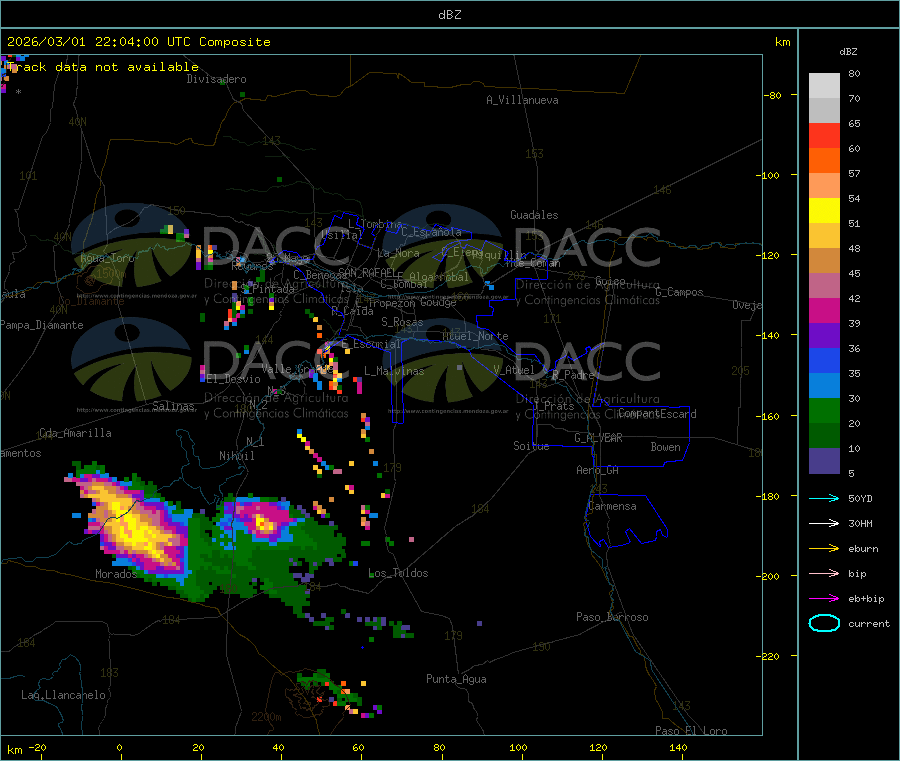Image resolution: width=900 pixels, height=761 pixels.
Task: Click the Pampa_Diamante label
Action: [x=42, y=325]
